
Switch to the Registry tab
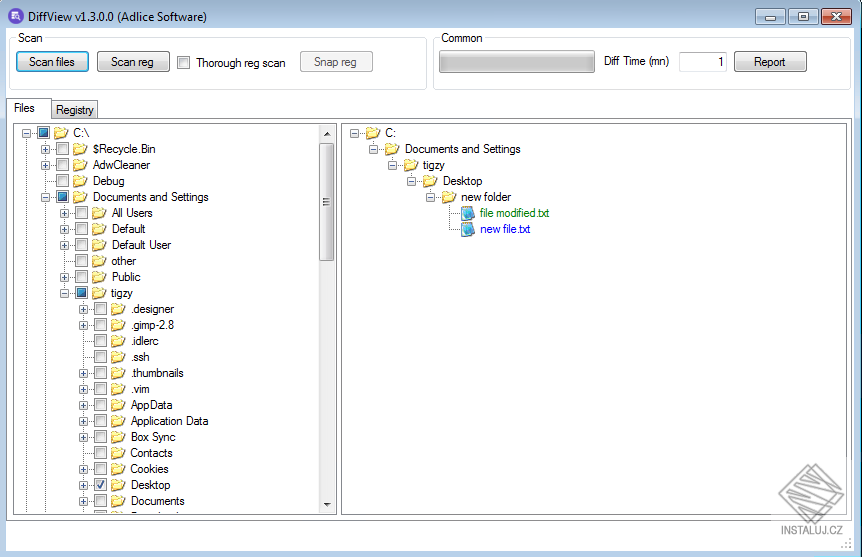pos(75,110)
